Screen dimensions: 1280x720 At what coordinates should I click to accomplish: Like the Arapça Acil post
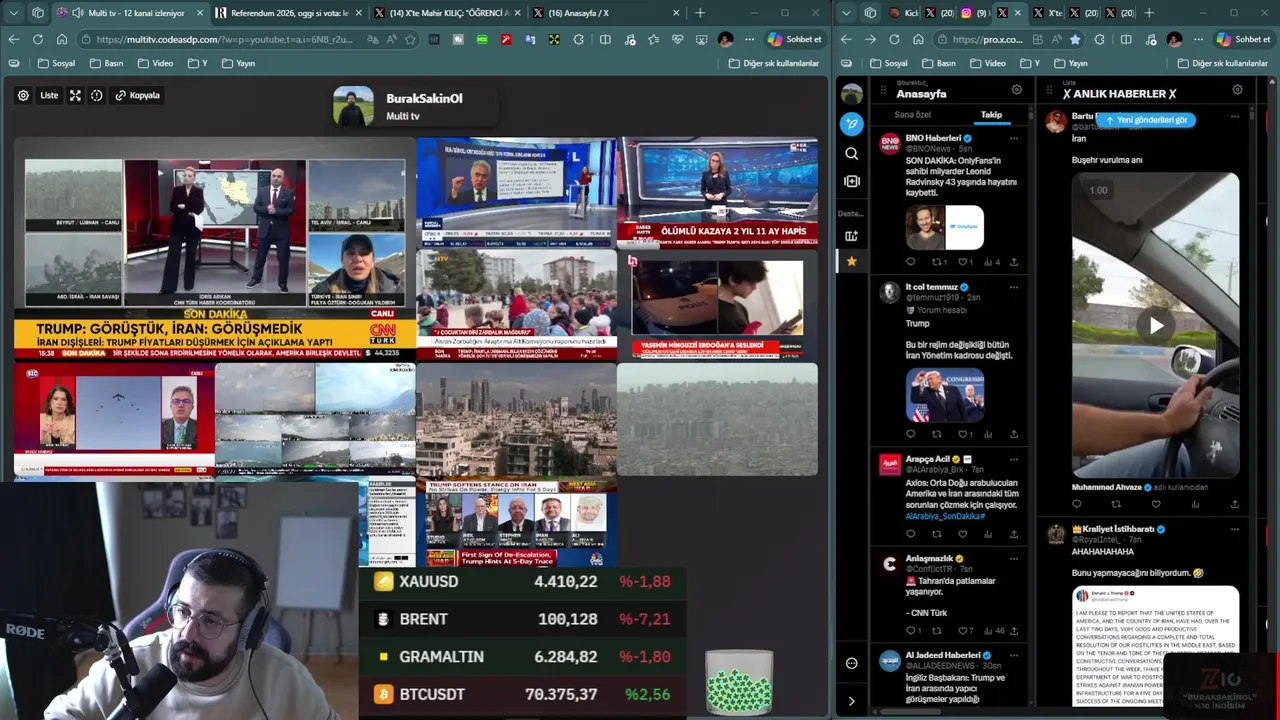click(962, 534)
